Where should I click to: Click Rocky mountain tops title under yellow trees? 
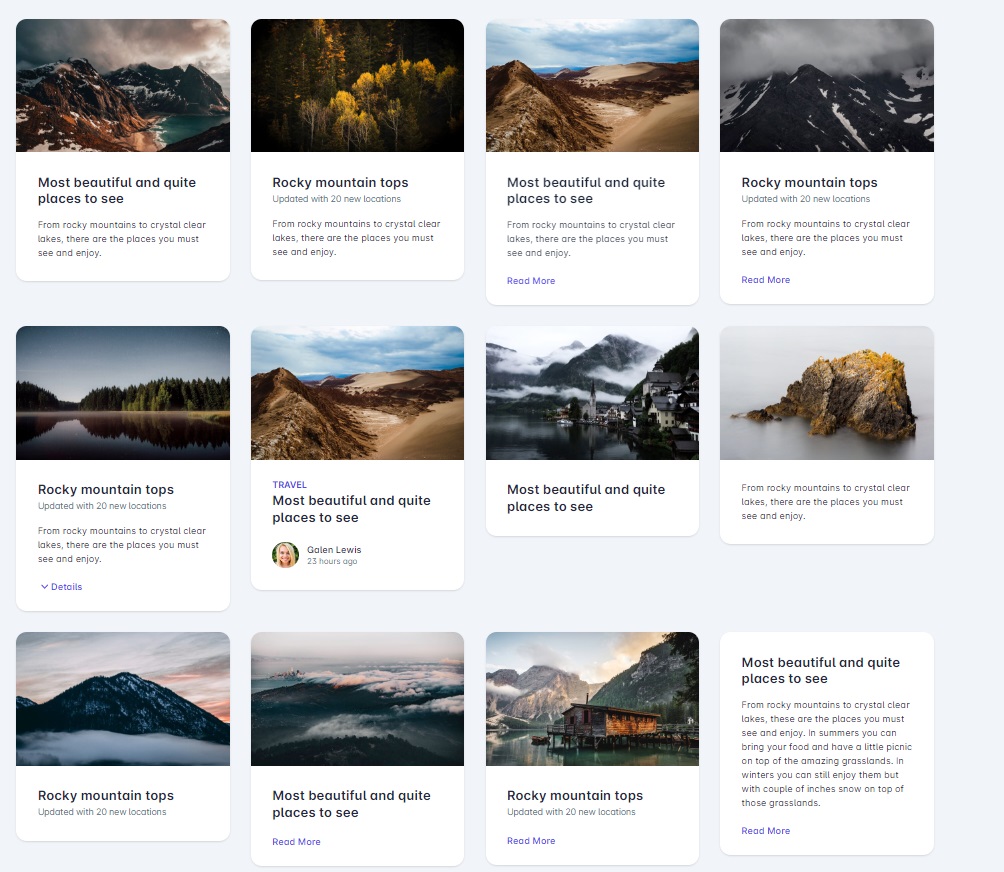(x=340, y=182)
